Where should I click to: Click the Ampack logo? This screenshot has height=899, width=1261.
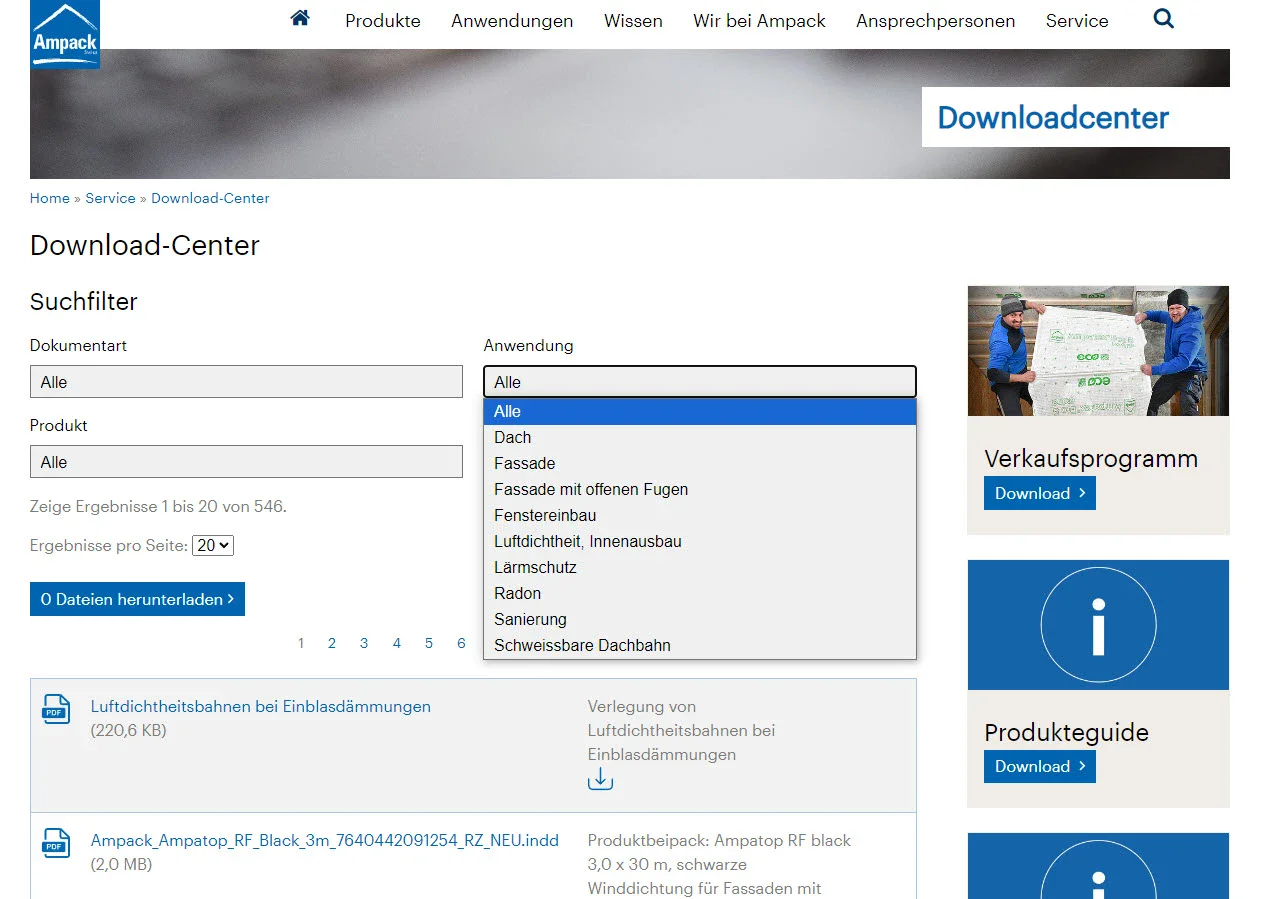click(x=65, y=34)
